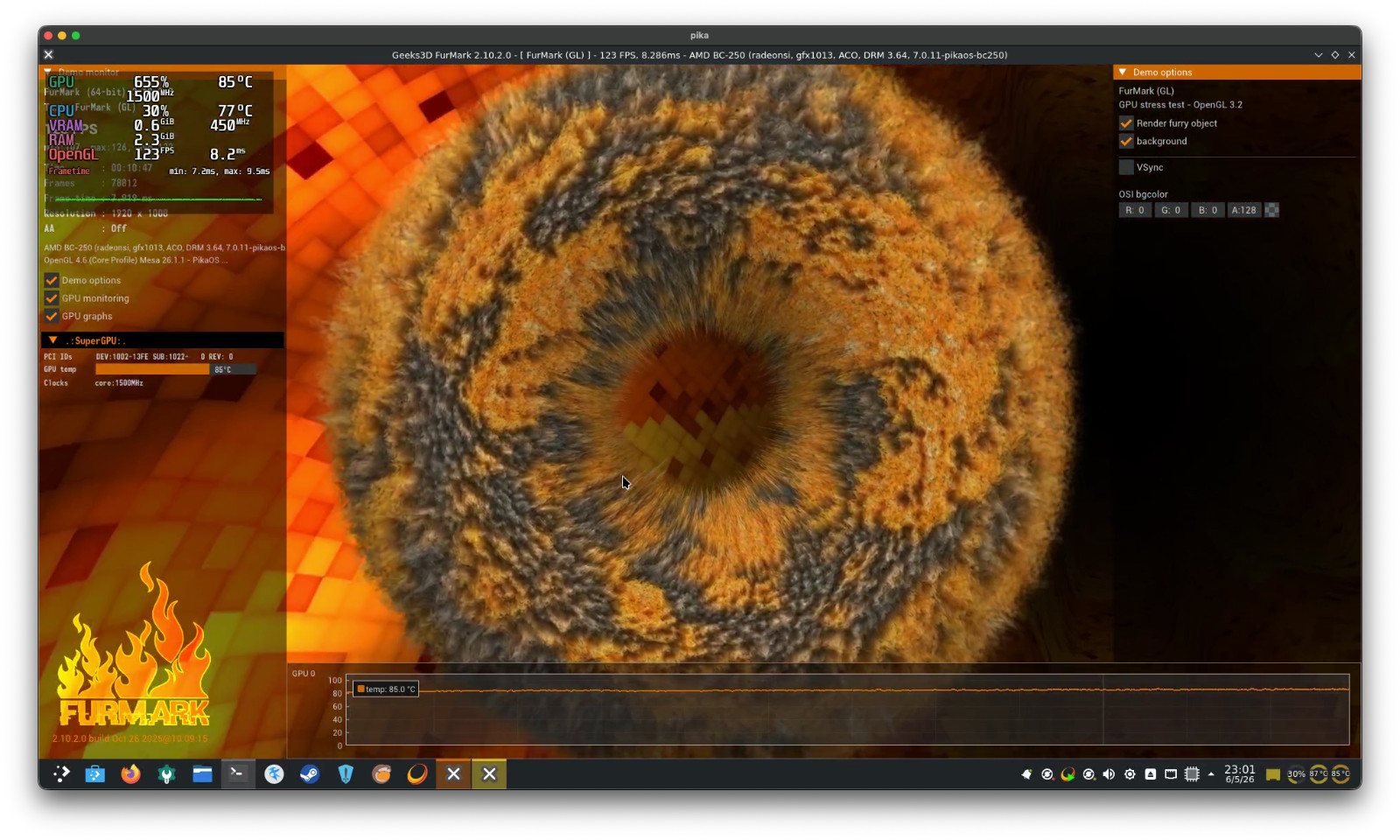Click the R: 0 color value field

[1135, 210]
